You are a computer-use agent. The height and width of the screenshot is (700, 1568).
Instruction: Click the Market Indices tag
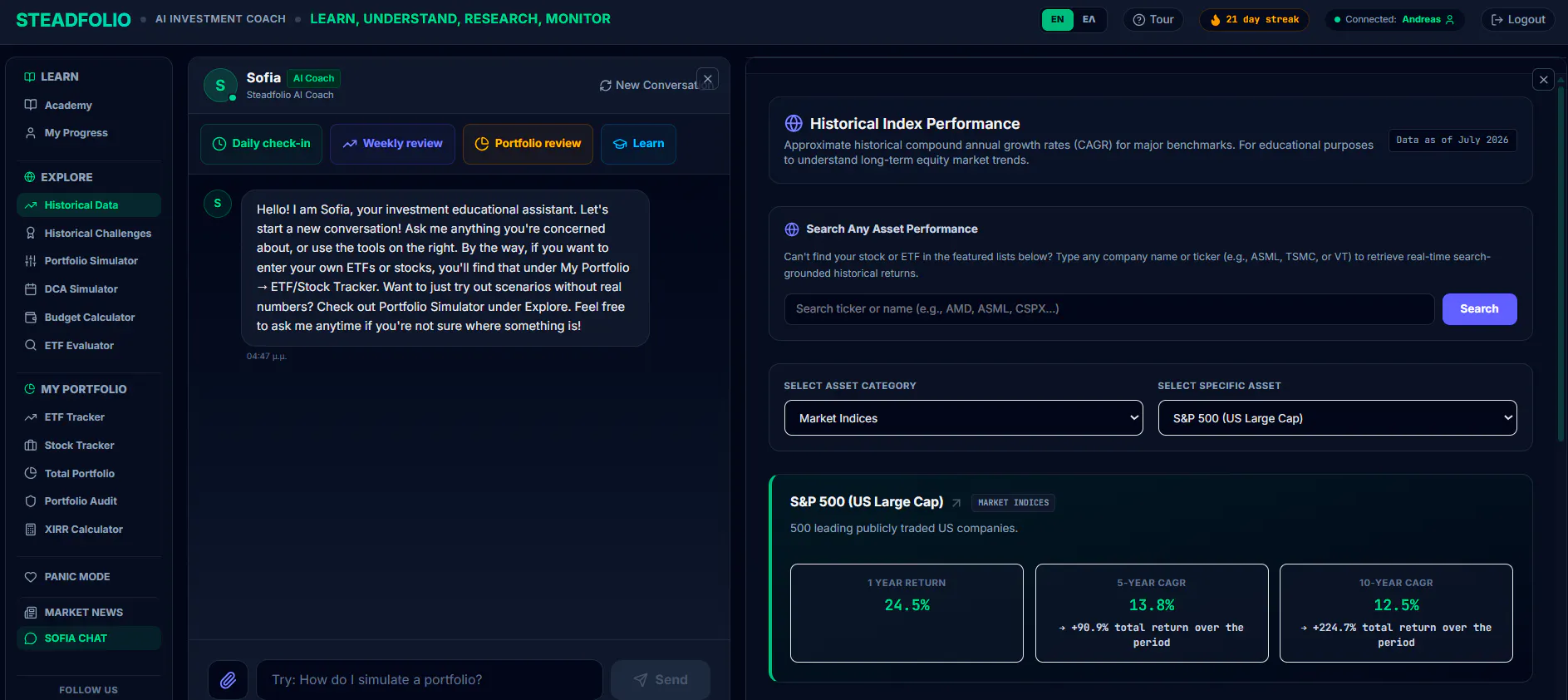(x=1014, y=503)
